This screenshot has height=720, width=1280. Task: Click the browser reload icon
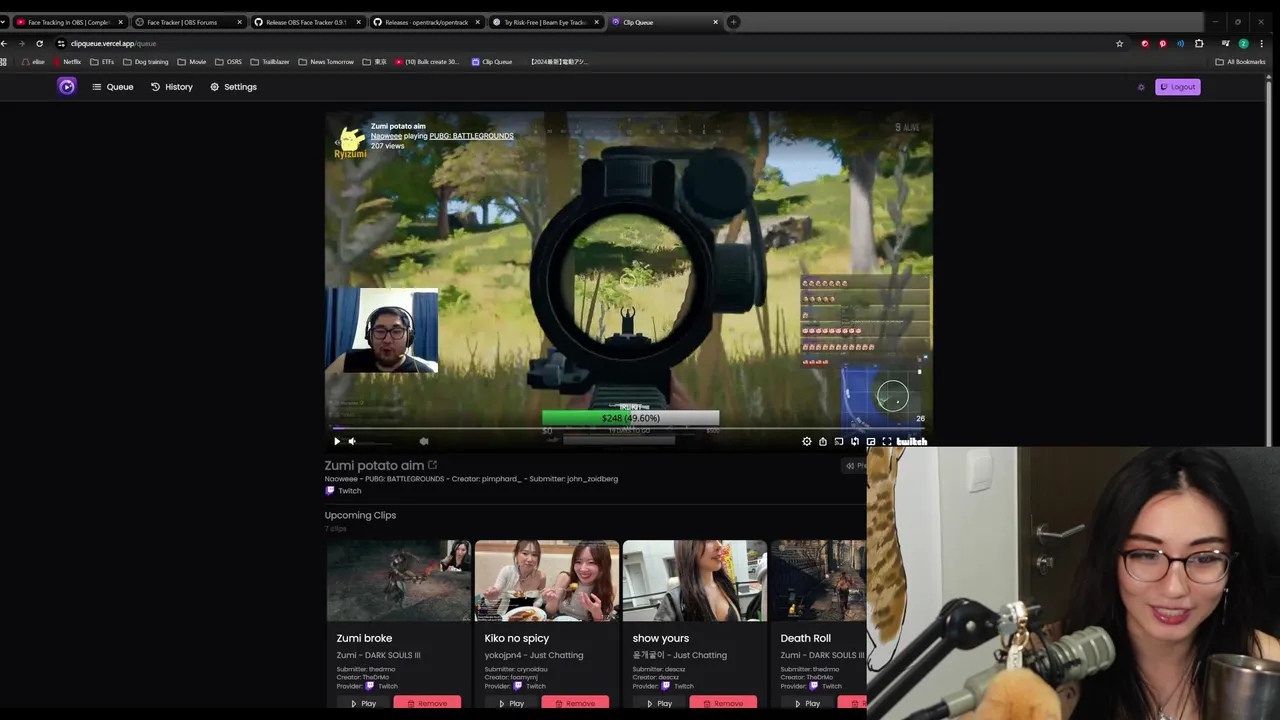coord(39,43)
